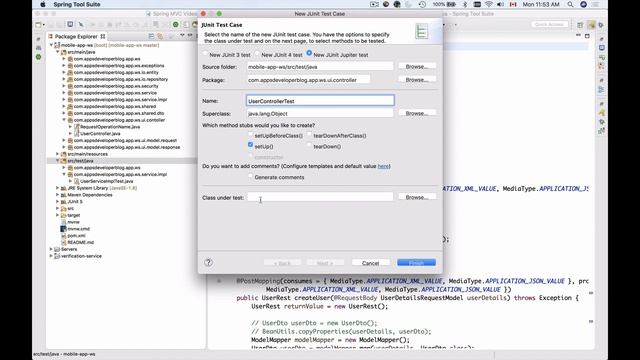Expand the com.appsdeveloperblog.app.ws.security package
The width and height of the screenshot is (640, 360).
pyautogui.click(x=64, y=86)
